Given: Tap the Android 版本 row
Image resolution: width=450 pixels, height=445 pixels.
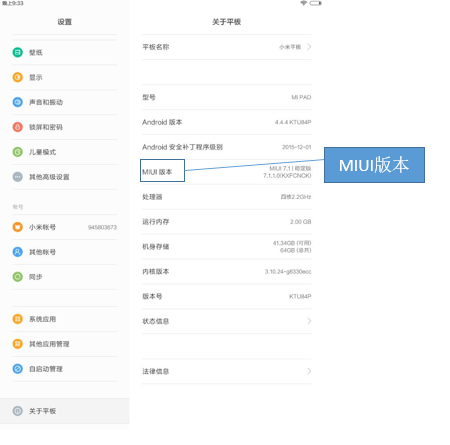Looking at the screenshot, I should [227, 122].
